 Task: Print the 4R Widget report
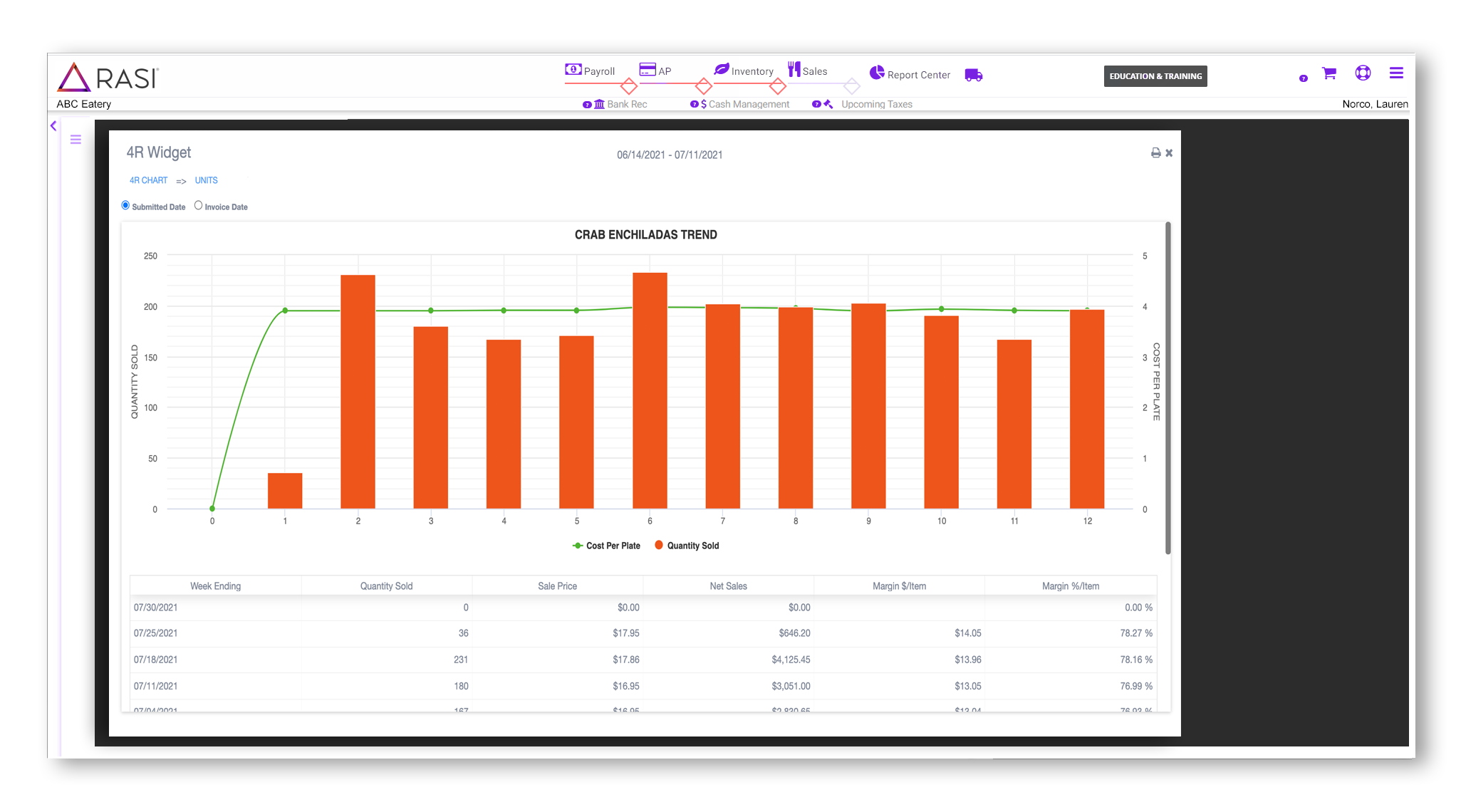(x=1155, y=153)
